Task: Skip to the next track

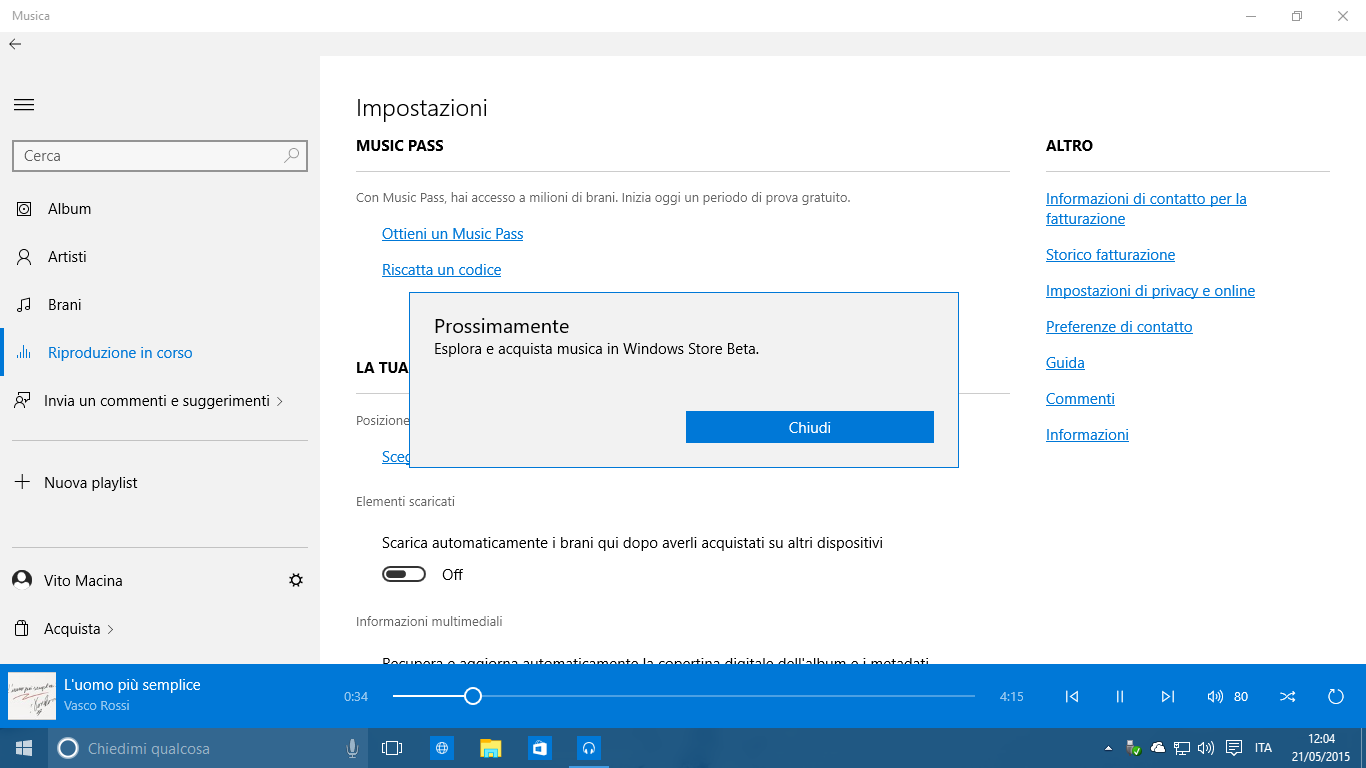Action: pyautogui.click(x=1168, y=696)
